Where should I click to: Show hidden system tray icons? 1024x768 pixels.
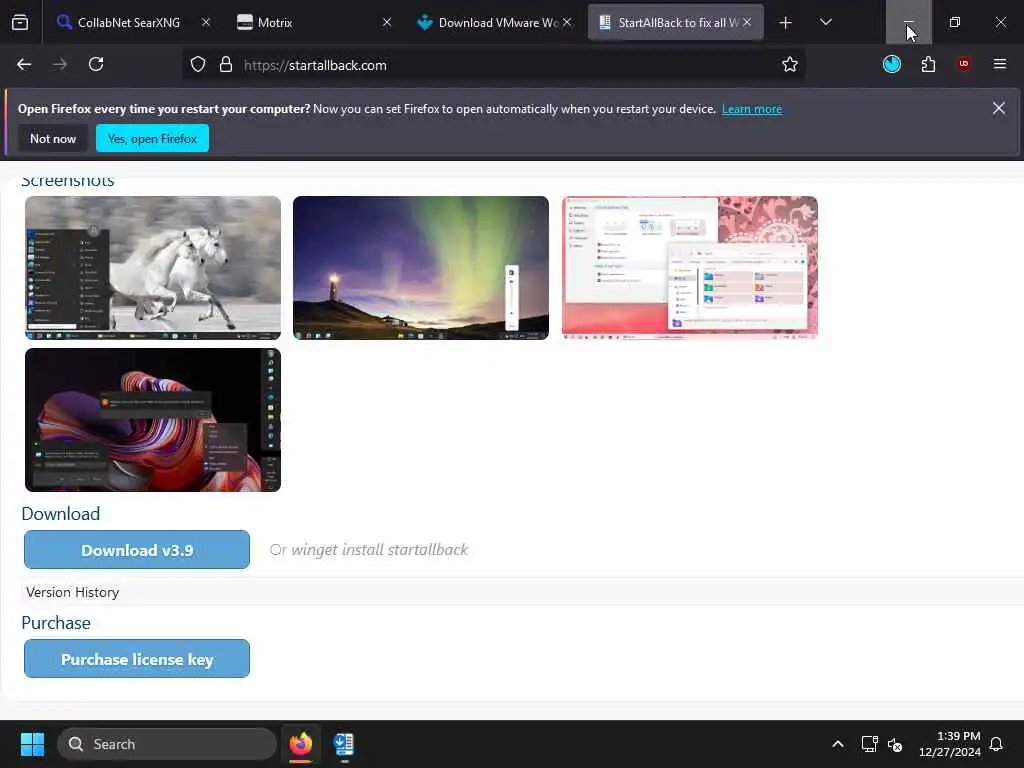tap(838, 744)
